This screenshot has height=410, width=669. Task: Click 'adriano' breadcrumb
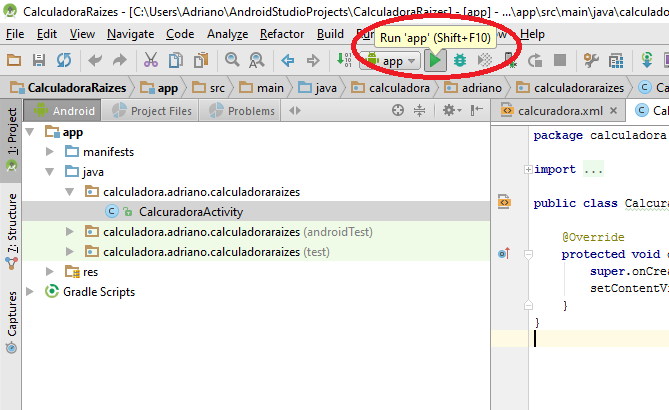[x=473, y=88]
